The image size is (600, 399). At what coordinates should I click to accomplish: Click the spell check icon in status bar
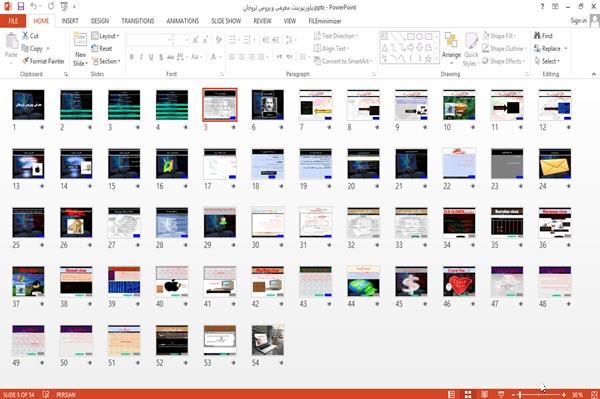tap(46, 394)
